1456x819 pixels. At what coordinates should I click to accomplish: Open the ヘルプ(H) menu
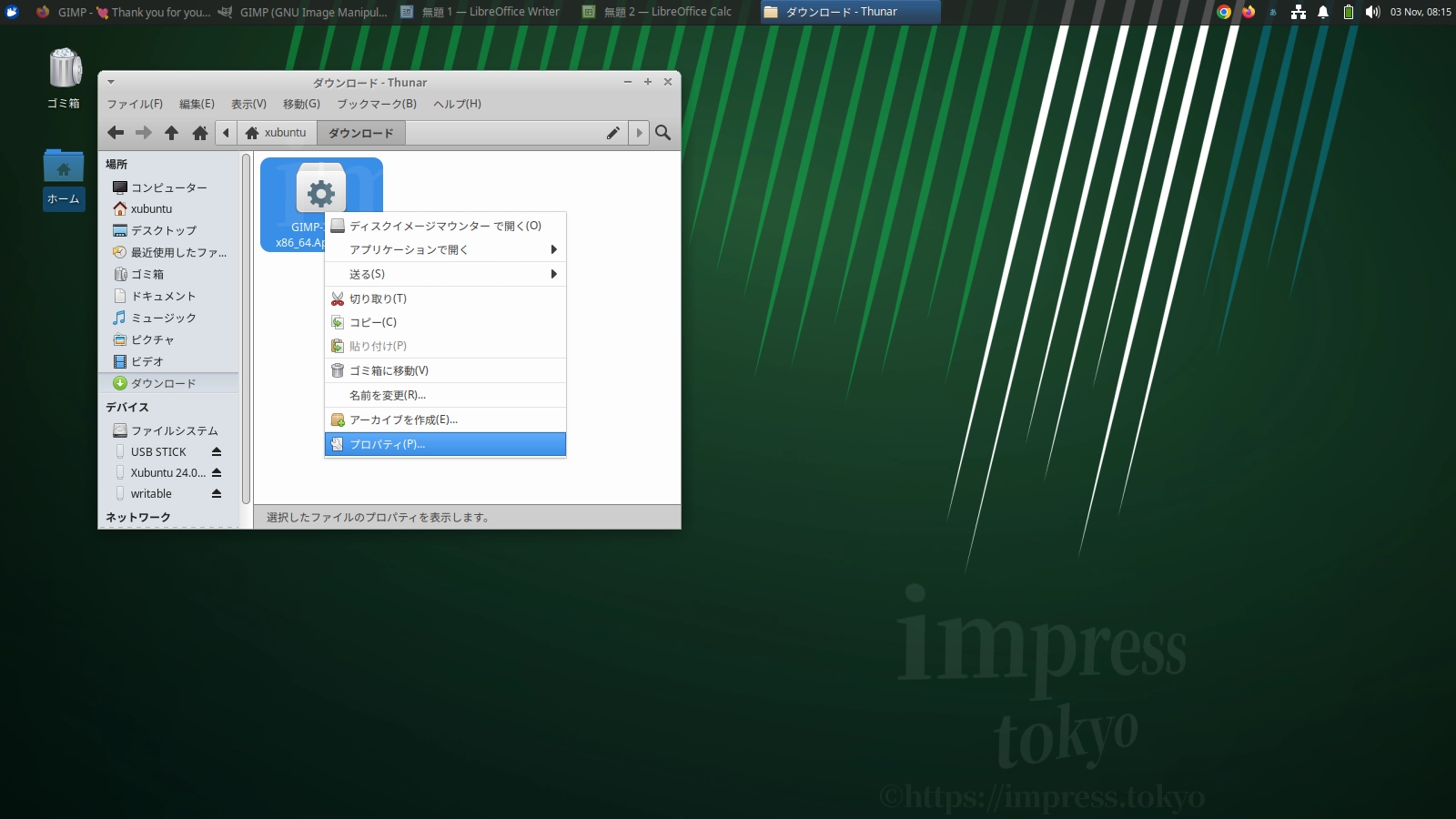(x=457, y=104)
